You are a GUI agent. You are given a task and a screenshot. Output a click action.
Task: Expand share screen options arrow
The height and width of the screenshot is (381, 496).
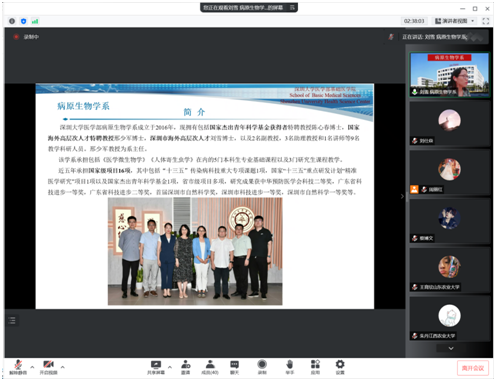[x=170, y=367]
